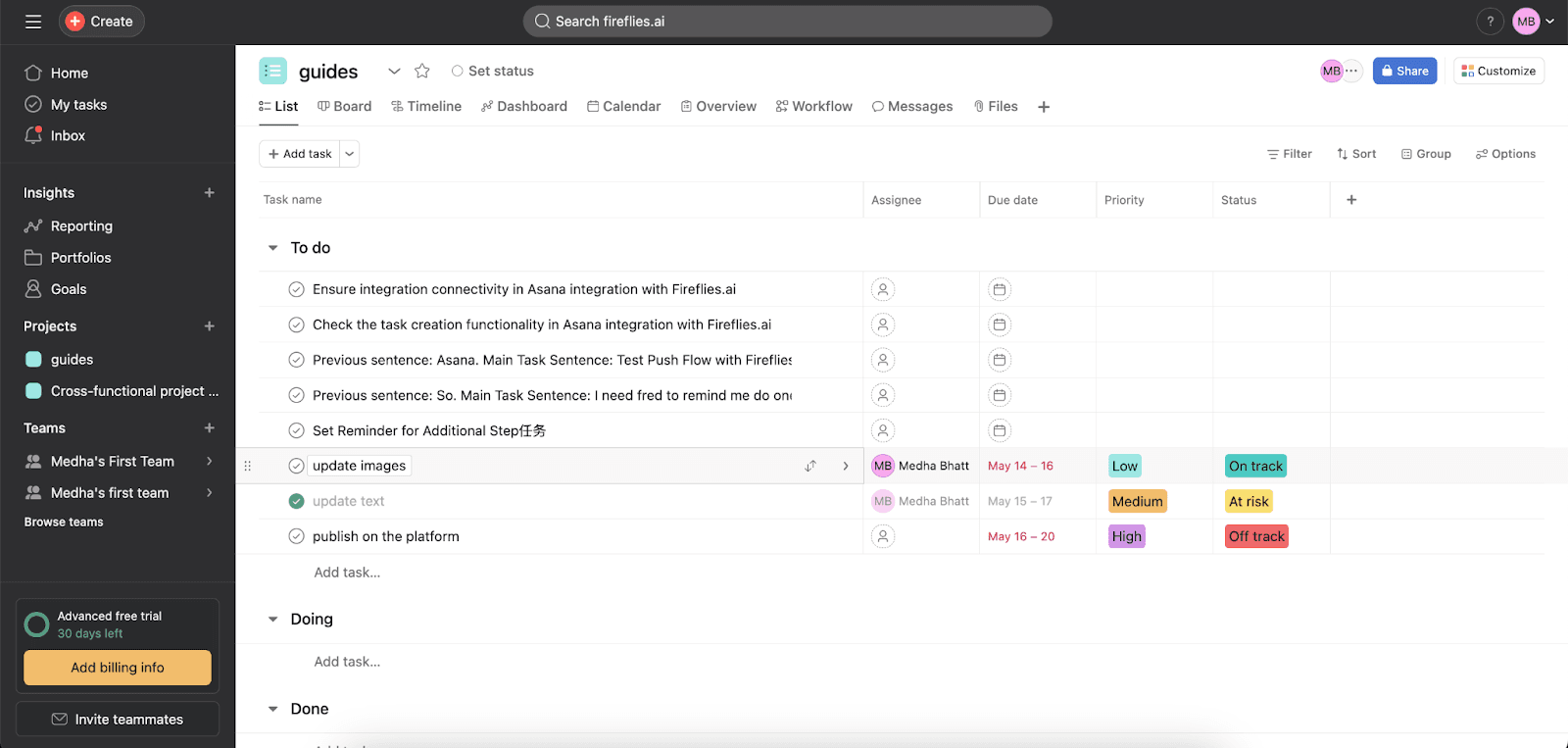Mark Check the task creation task complete
The image size is (1568, 748).
[x=297, y=324]
